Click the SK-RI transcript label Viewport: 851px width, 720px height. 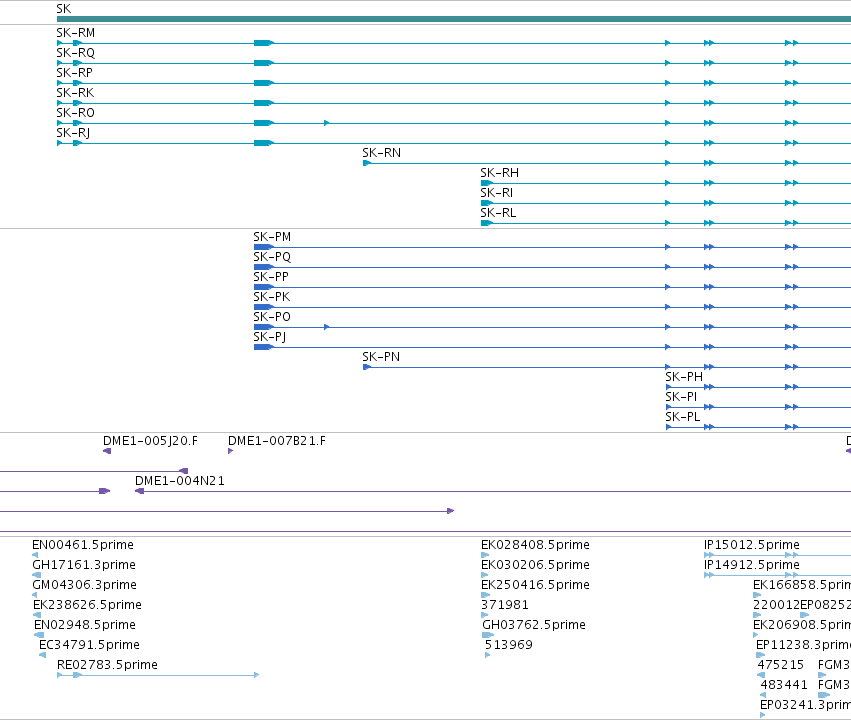pyautogui.click(x=497, y=193)
